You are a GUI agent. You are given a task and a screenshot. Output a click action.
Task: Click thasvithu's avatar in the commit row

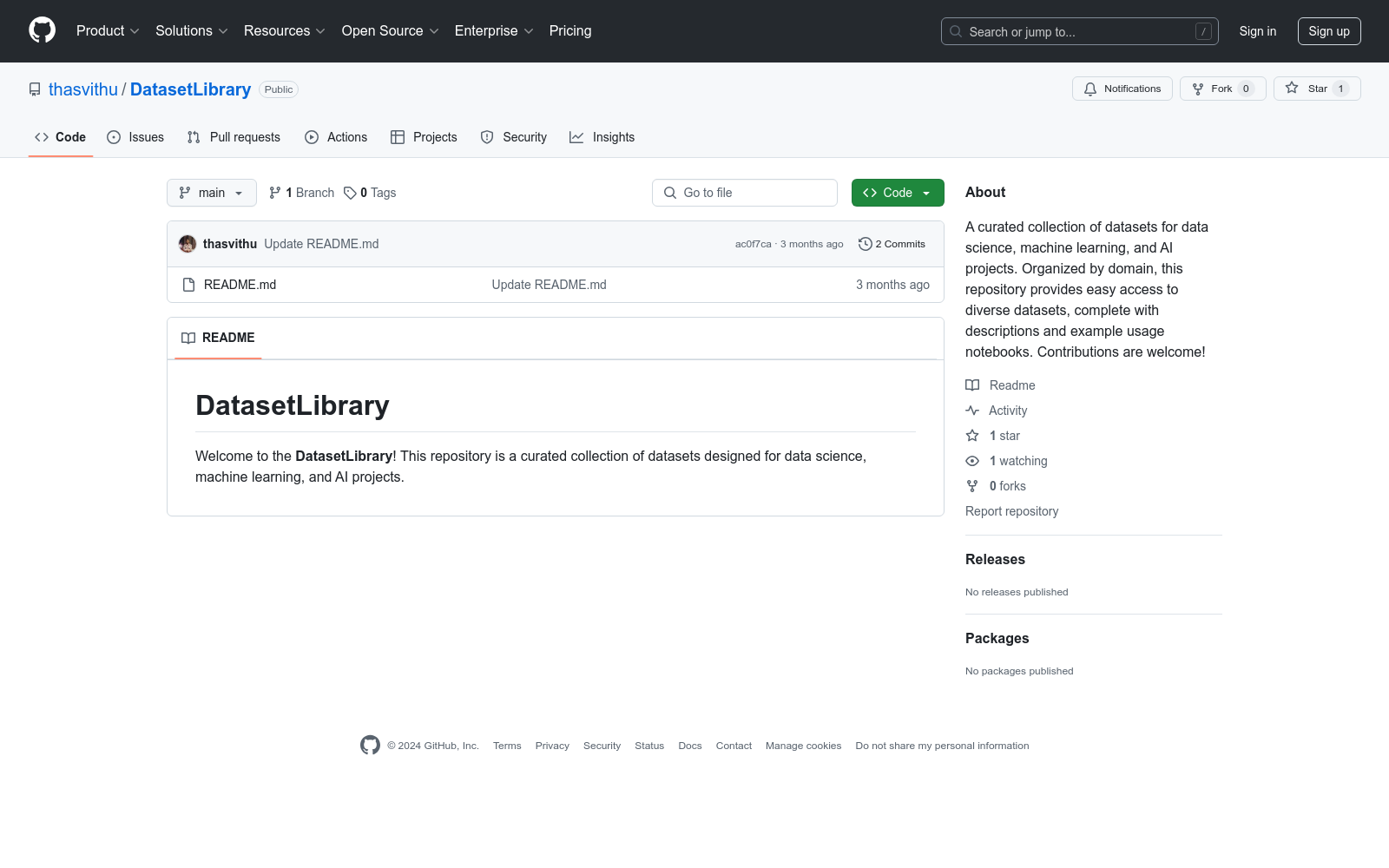[x=188, y=244]
